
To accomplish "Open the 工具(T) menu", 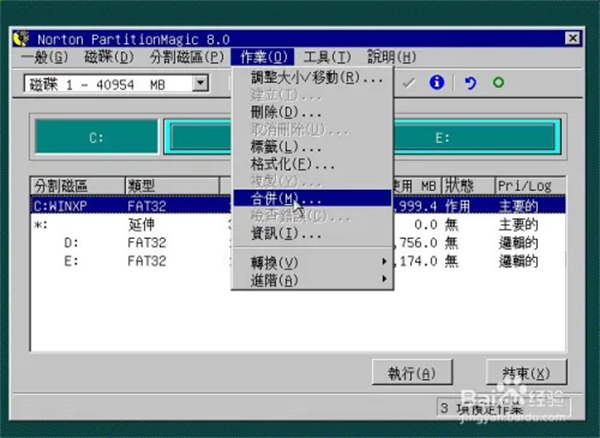I will pyautogui.click(x=327, y=57).
